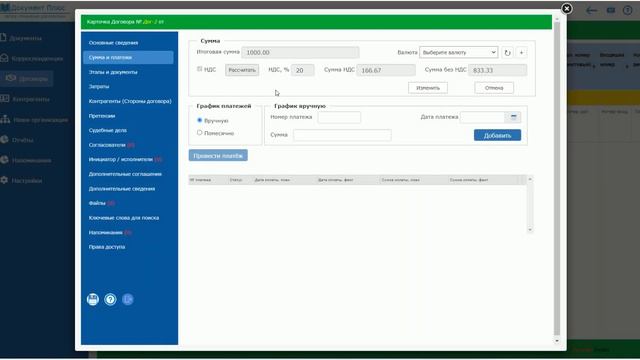Open Основные сведения section
This screenshot has width=640, height=360.
113,43
